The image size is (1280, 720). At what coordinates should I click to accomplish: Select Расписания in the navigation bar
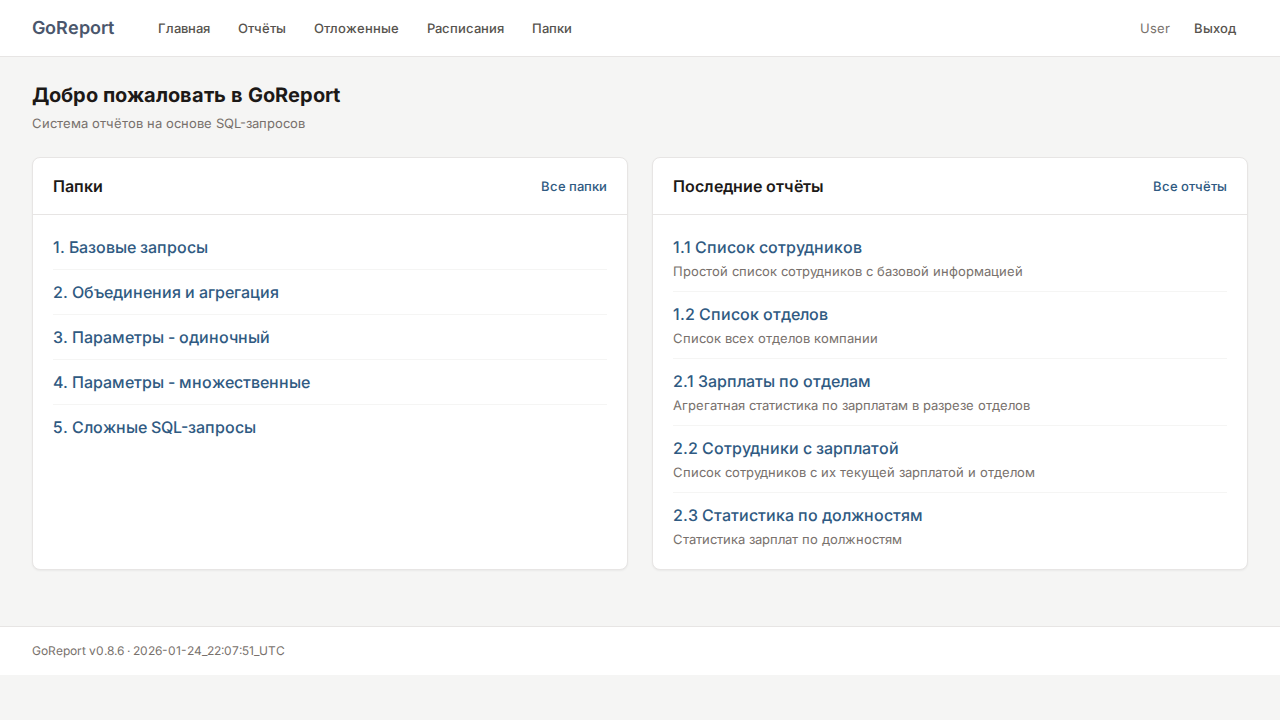465,28
